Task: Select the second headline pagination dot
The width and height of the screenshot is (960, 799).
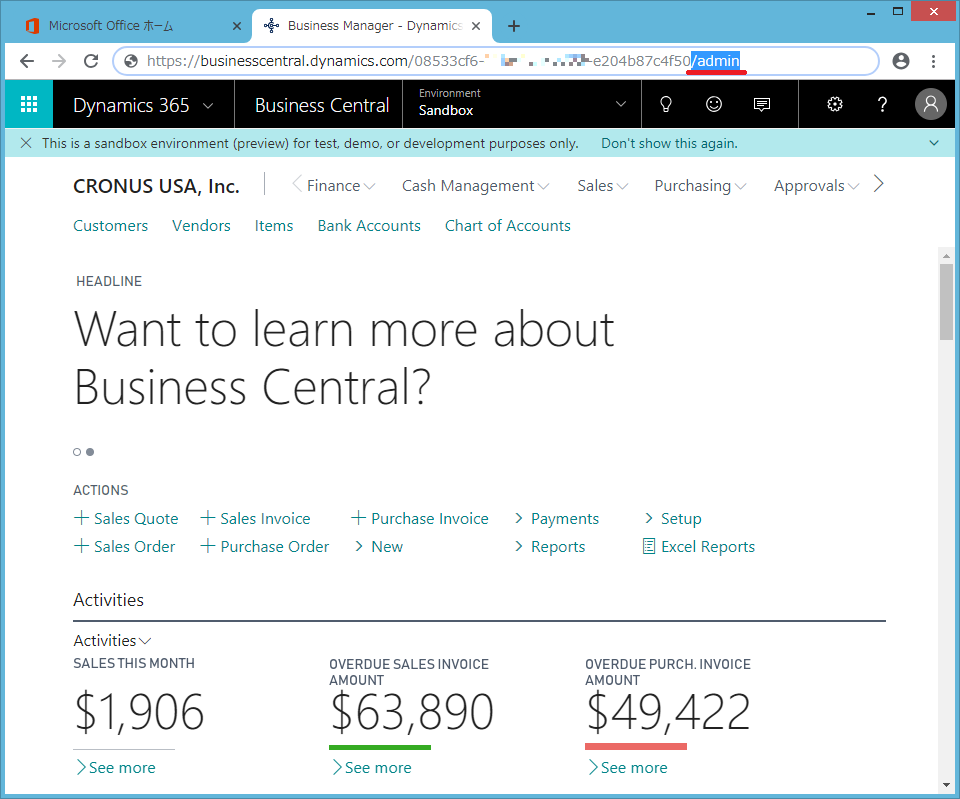Action: tap(90, 452)
